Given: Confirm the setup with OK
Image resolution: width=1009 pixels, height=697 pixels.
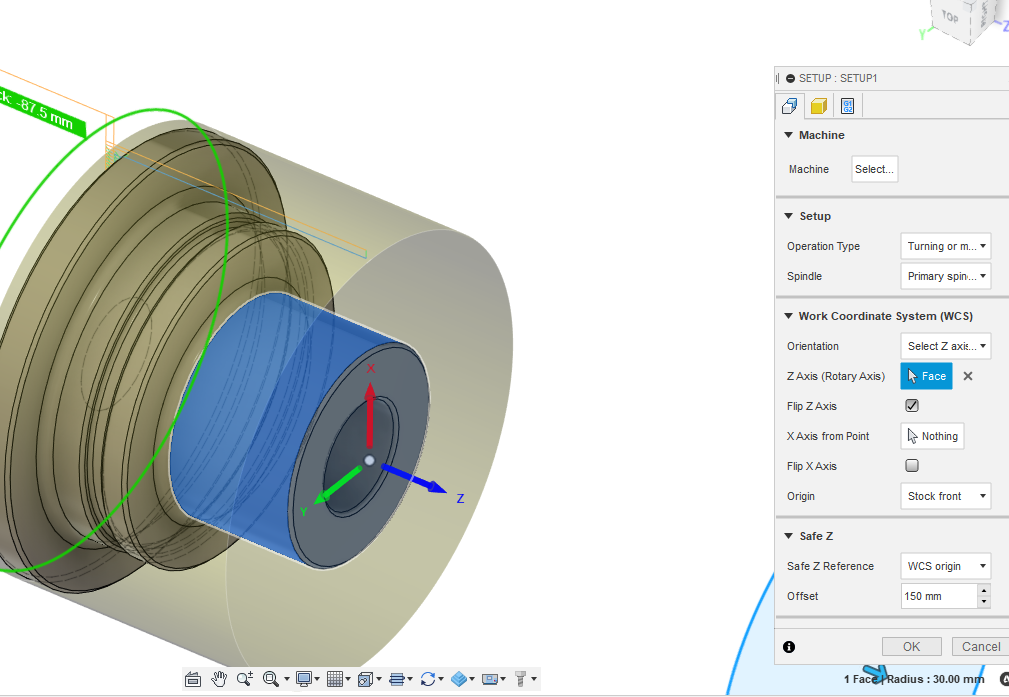Looking at the screenshot, I should click(911, 646).
